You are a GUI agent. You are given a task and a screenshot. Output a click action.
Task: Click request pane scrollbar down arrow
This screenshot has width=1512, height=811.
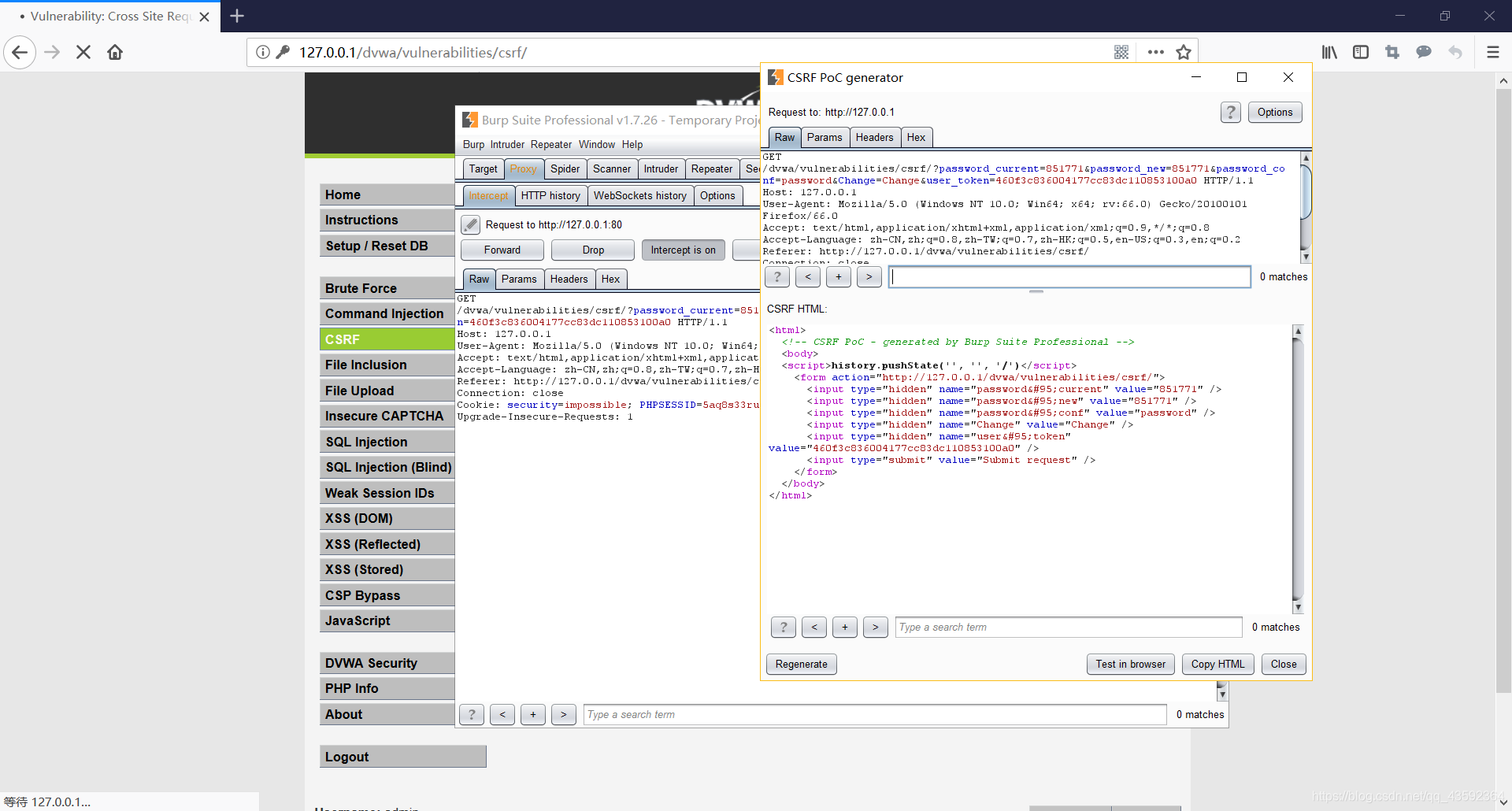[1306, 257]
